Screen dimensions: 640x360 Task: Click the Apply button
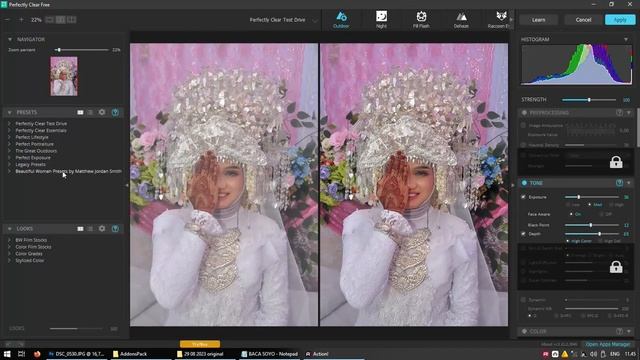pyautogui.click(x=620, y=20)
